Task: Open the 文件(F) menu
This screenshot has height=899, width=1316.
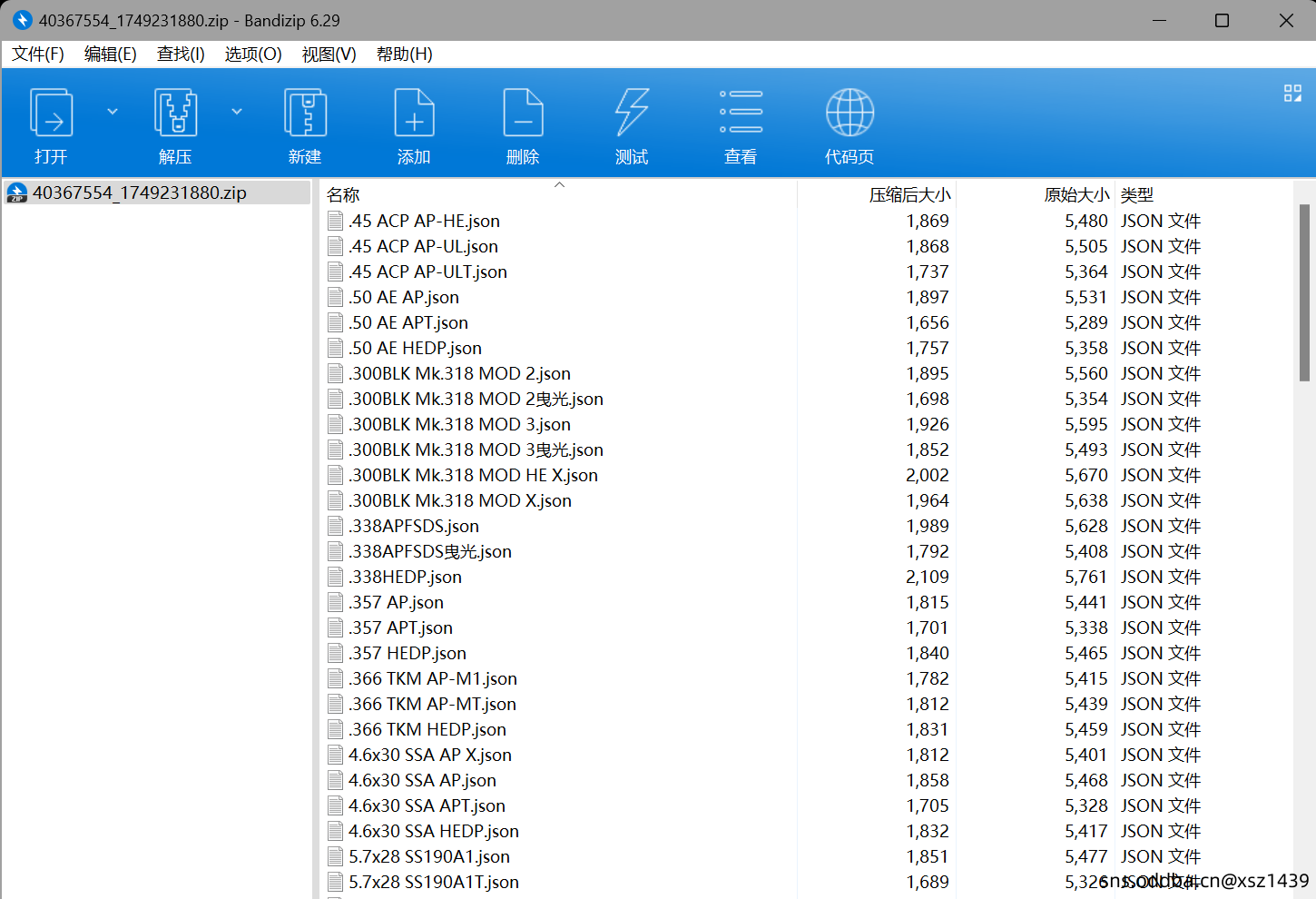Action: tap(38, 54)
